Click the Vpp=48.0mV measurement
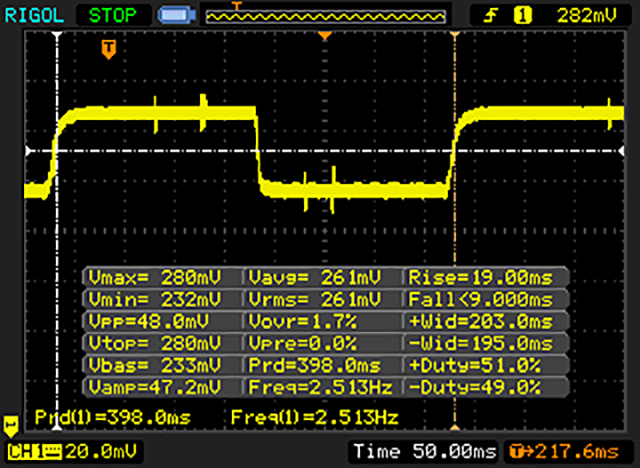Viewport: 640px width, 468px height. tap(149, 322)
